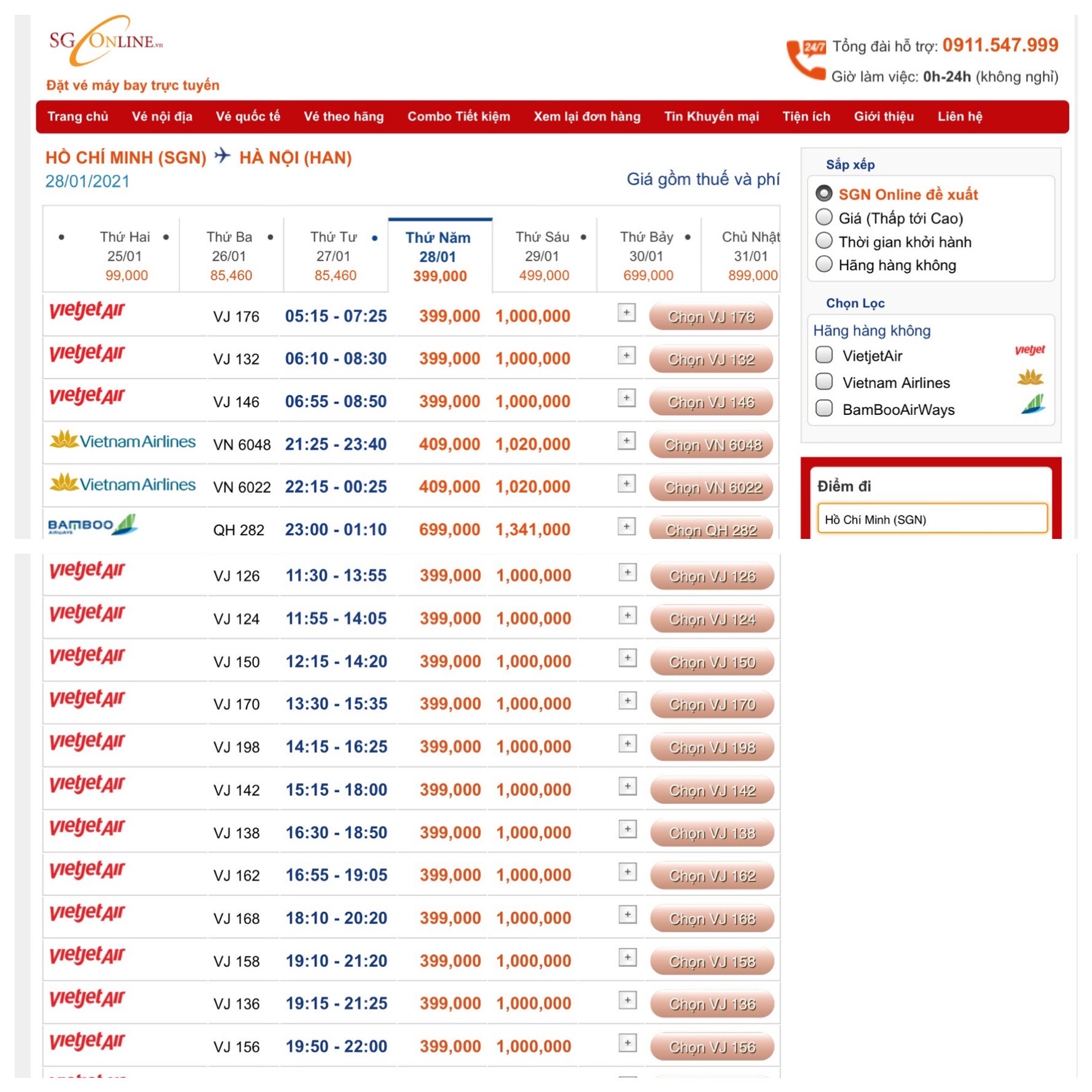The width and height of the screenshot is (1092, 1092).
Task: Click the 699,000 price on QH 282 row
Action: click(x=449, y=529)
